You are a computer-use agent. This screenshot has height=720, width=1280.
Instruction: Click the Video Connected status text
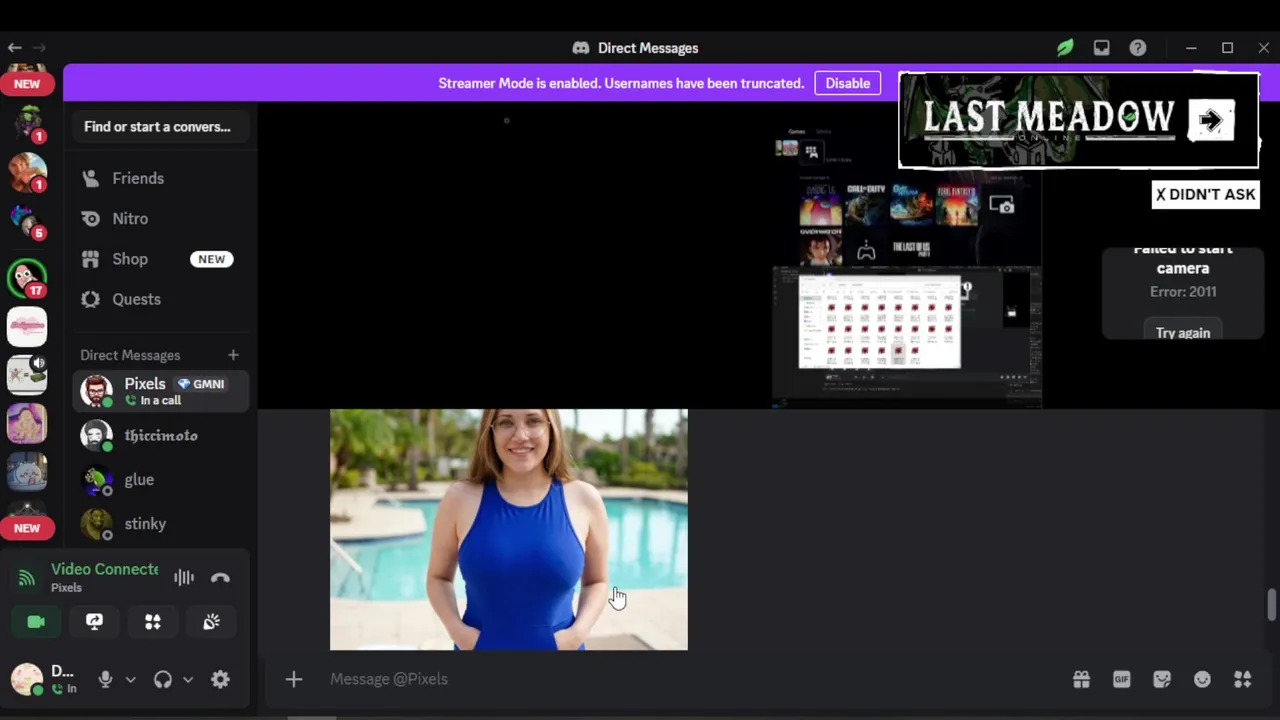click(x=105, y=569)
